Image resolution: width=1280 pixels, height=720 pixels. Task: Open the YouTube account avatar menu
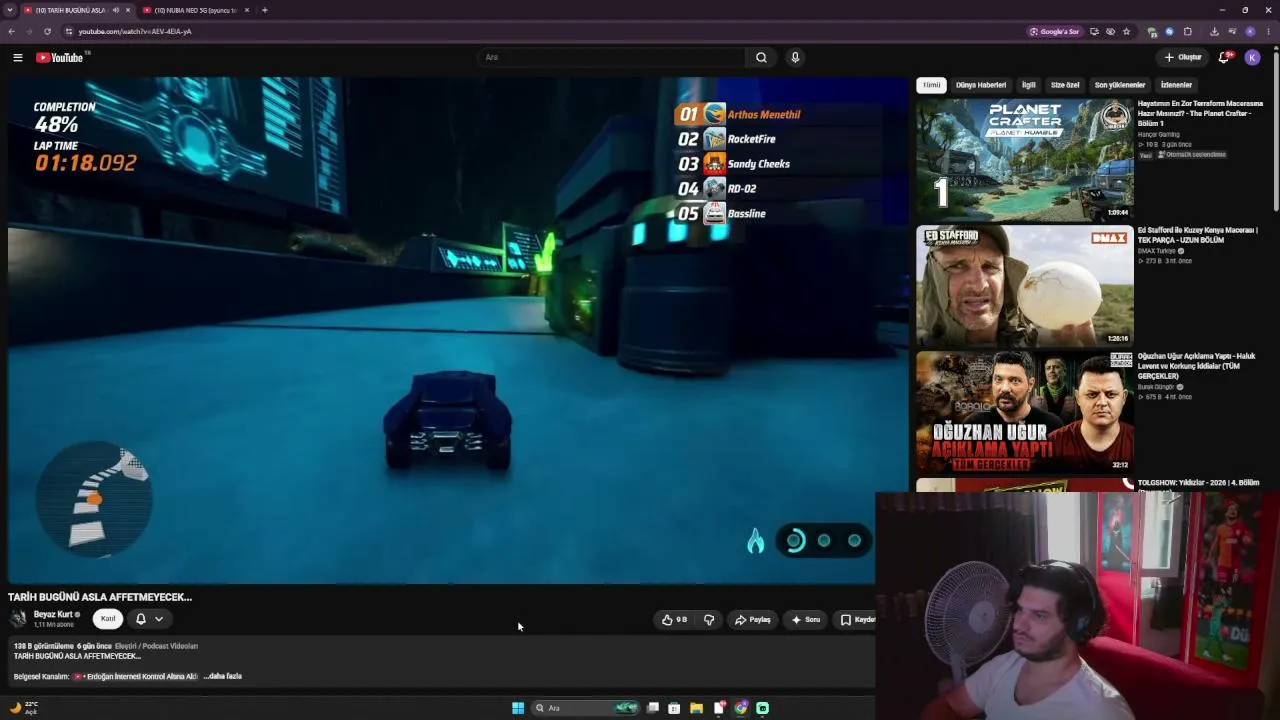tap(1252, 58)
